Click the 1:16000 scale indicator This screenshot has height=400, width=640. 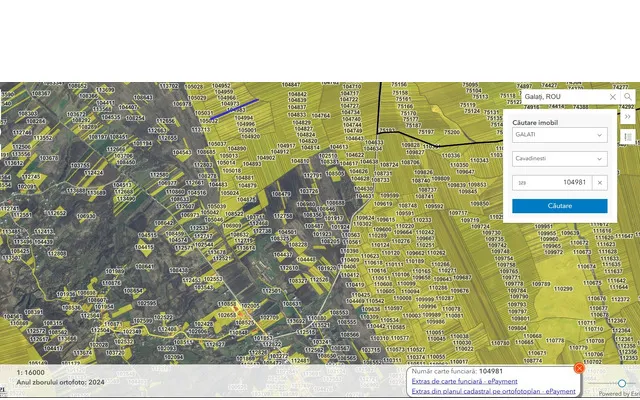(30, 372)
